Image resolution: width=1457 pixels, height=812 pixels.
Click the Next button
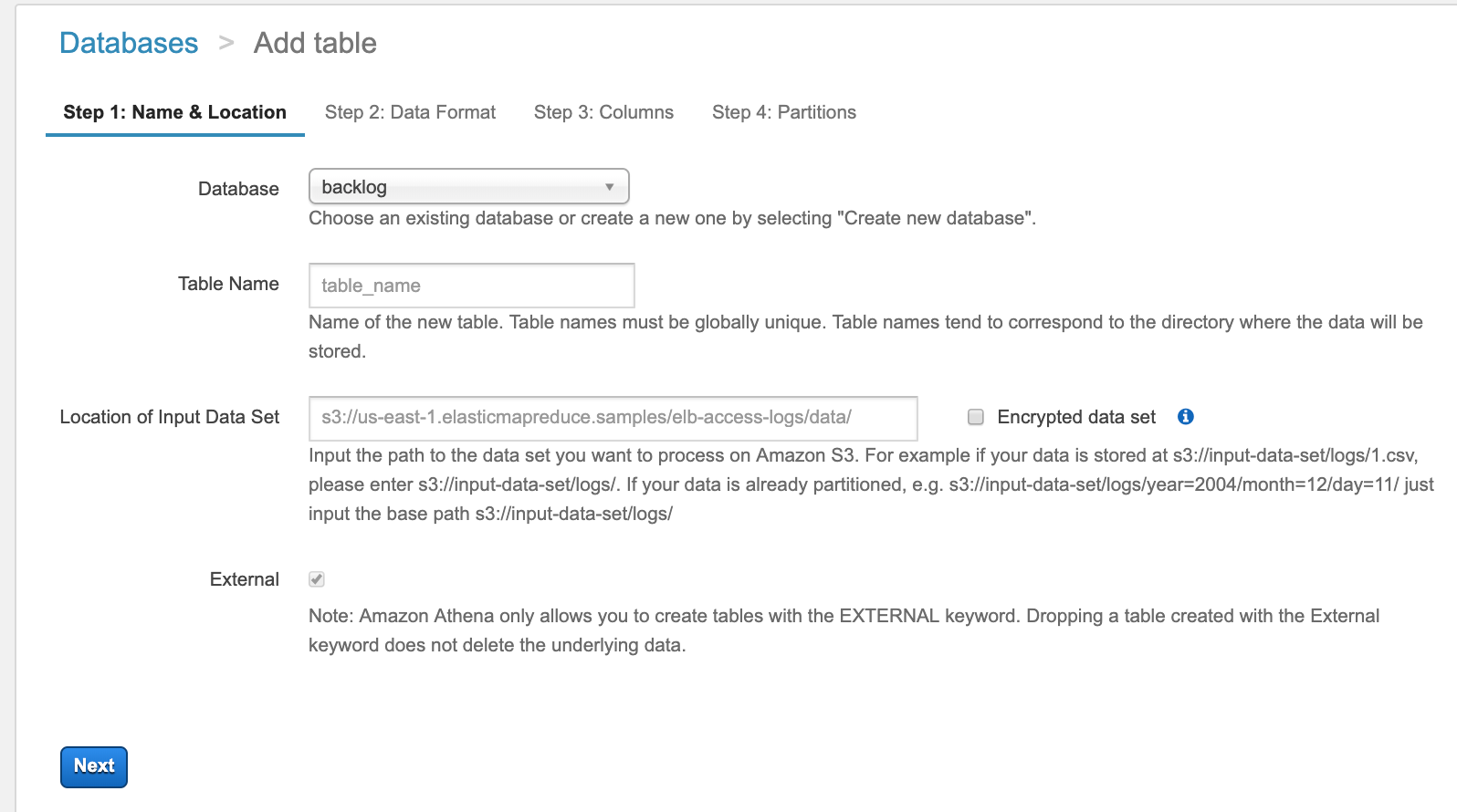coord(94,766)
